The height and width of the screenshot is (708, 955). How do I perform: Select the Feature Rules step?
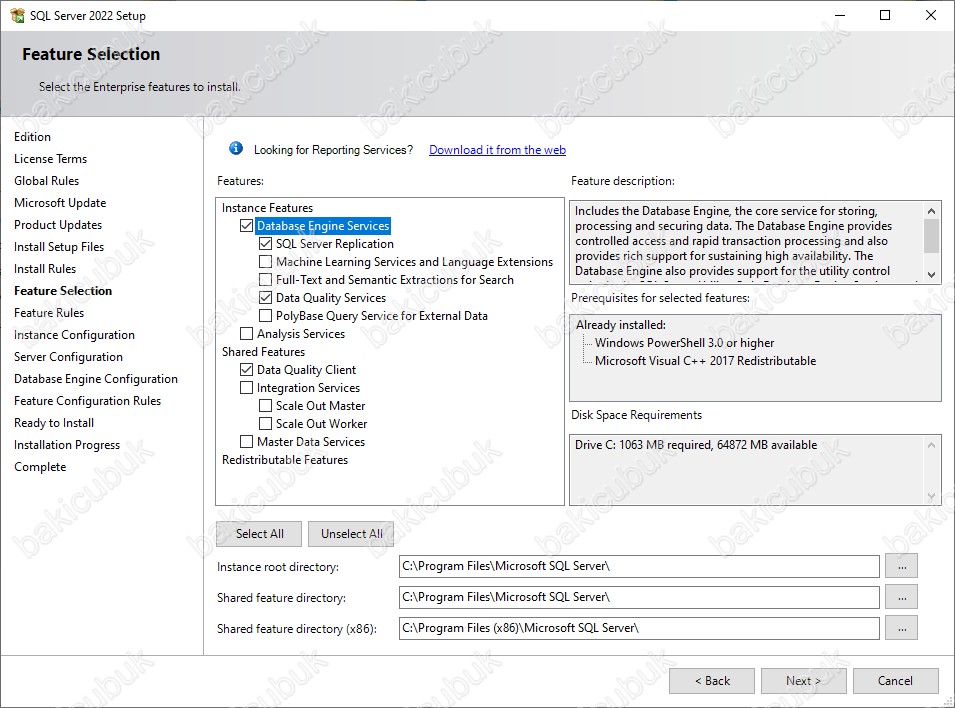click(x=49, y=313)
